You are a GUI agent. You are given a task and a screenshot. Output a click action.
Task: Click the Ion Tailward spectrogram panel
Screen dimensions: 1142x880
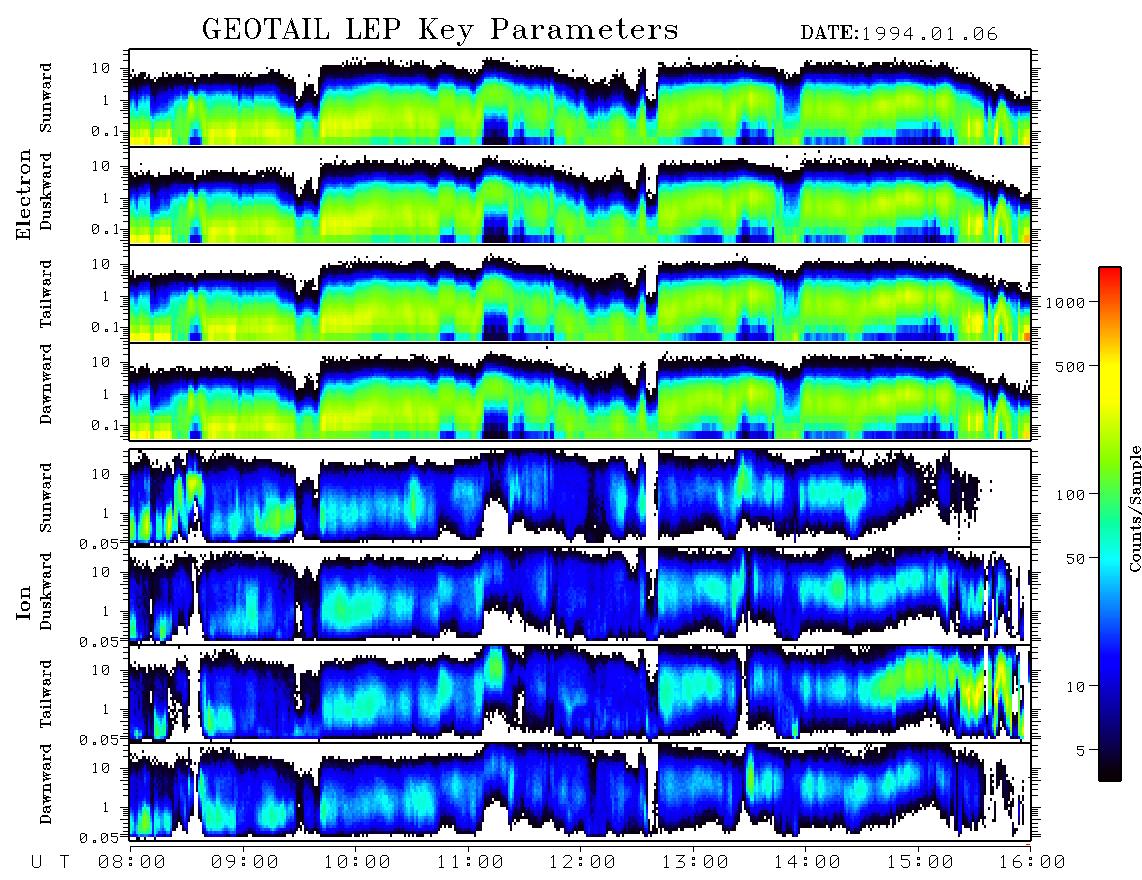pyautogui.click(x=580, y=694)
